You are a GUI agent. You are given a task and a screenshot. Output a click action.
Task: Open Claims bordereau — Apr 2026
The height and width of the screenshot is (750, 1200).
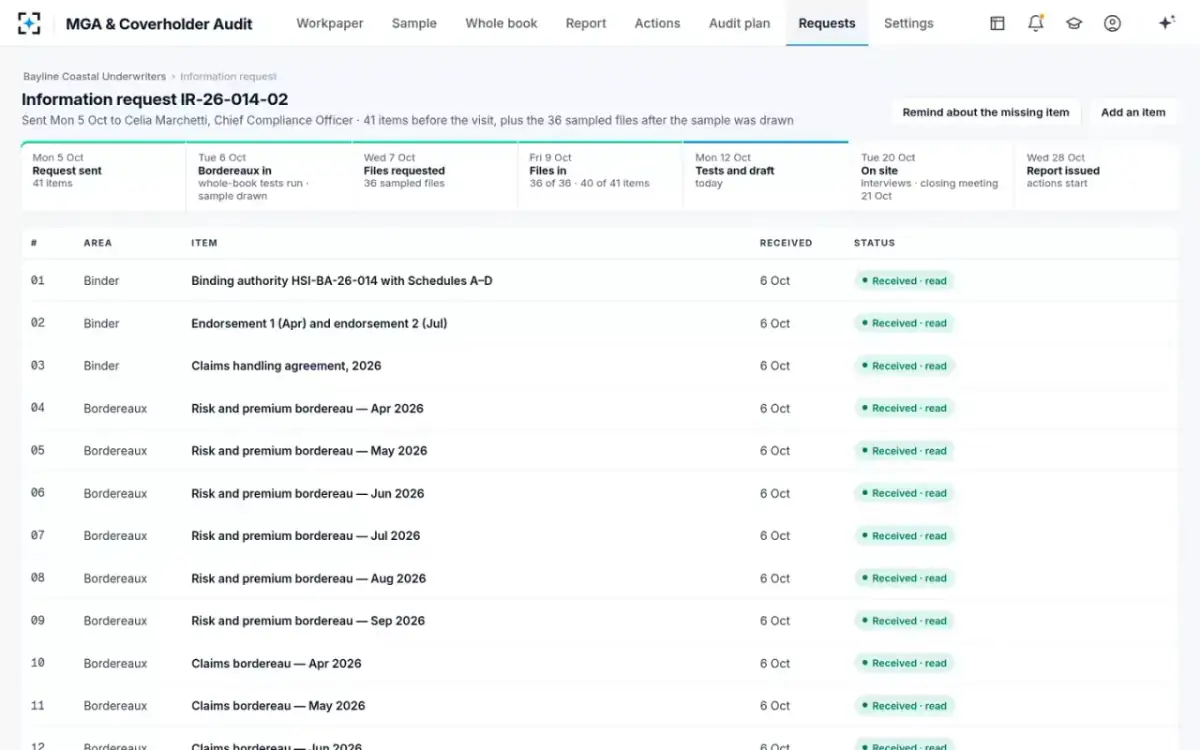click(276, 663)
